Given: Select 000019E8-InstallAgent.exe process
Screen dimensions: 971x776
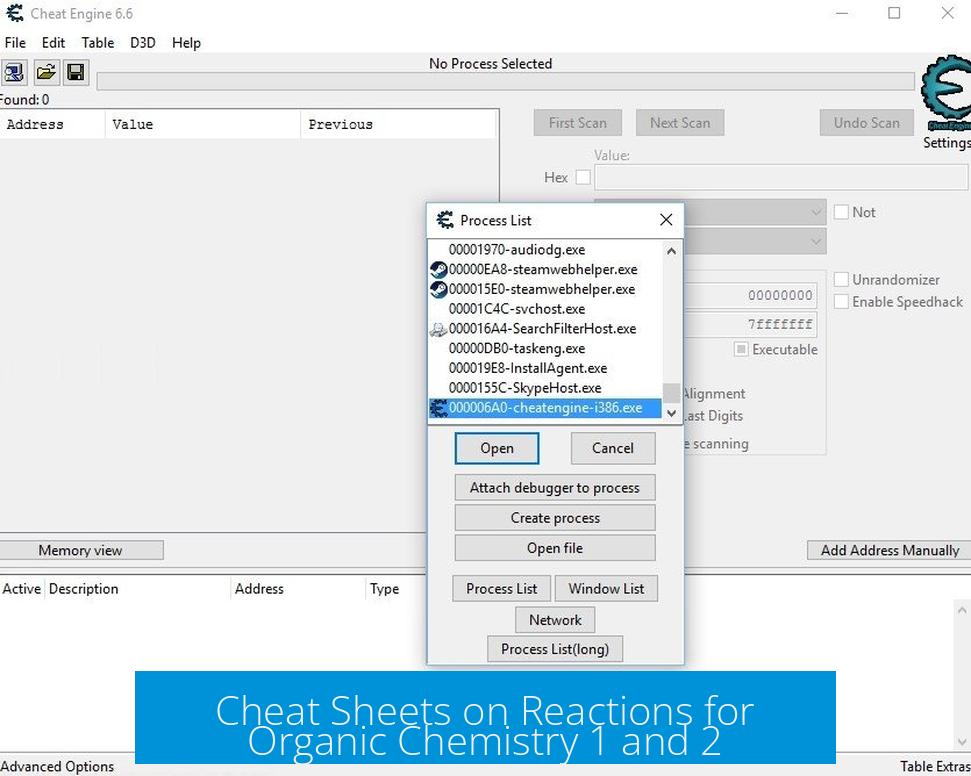Looking at the screenshot, I should (x=545, y=368).
